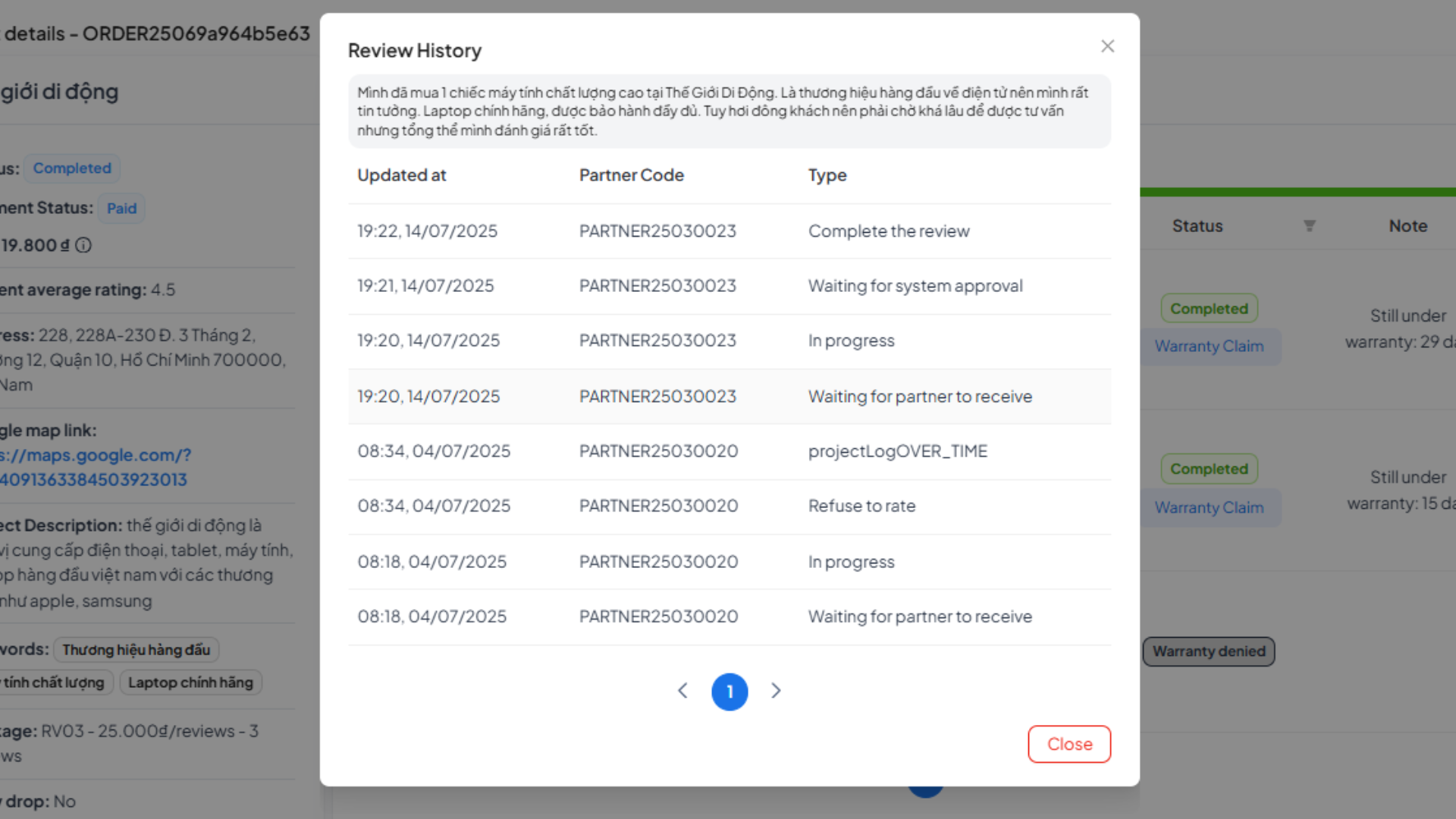The width and height of the screenshot is (1456, 819).
Task: Close Review History dialog via X icon
Action: click(x=1108, y=46)
